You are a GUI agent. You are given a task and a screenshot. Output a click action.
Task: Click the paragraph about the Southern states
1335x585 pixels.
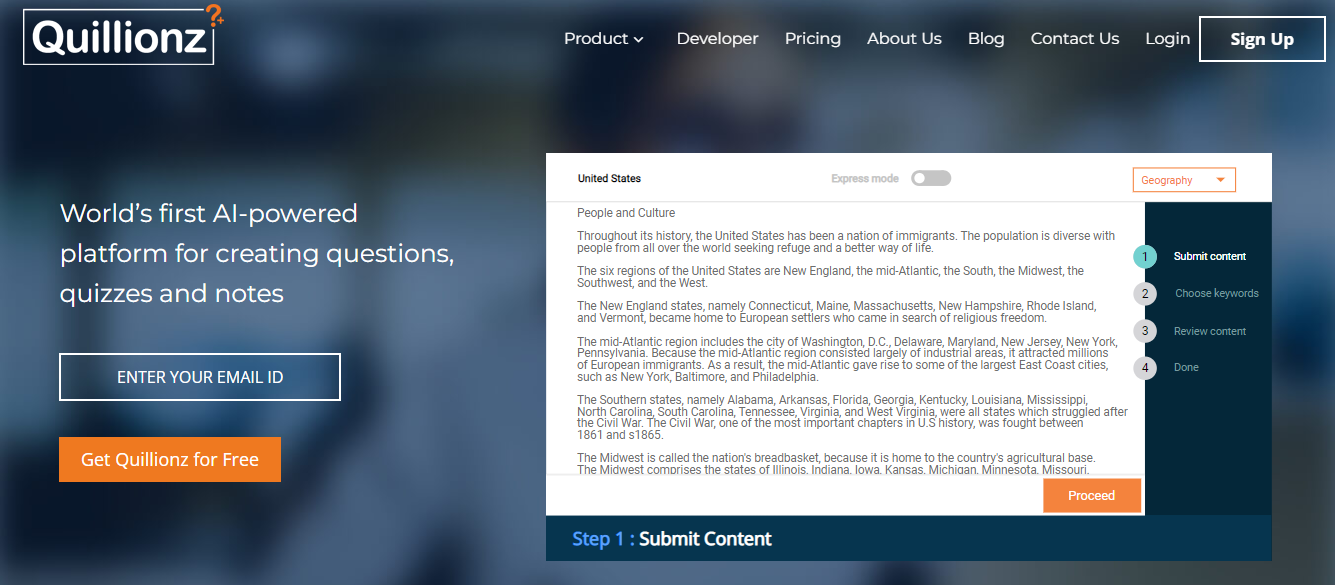point(852,418)
